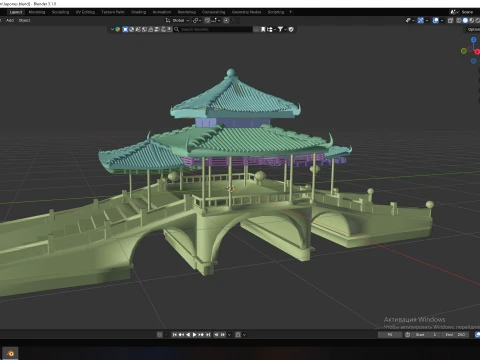This screenshot has width=480, height=360.
Task: Jump to the last frame
Action: tap(208, 335)
